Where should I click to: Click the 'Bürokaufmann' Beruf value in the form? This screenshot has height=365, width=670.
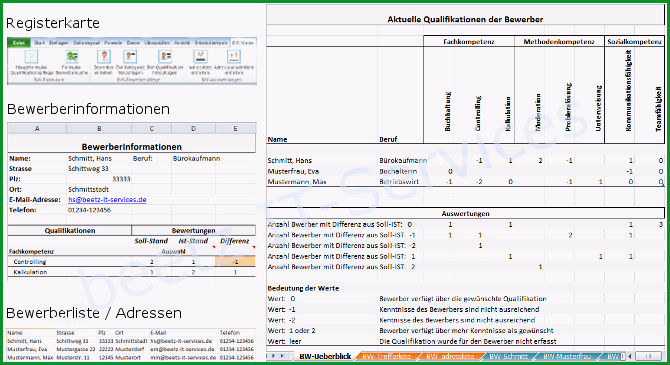[197, 159]
